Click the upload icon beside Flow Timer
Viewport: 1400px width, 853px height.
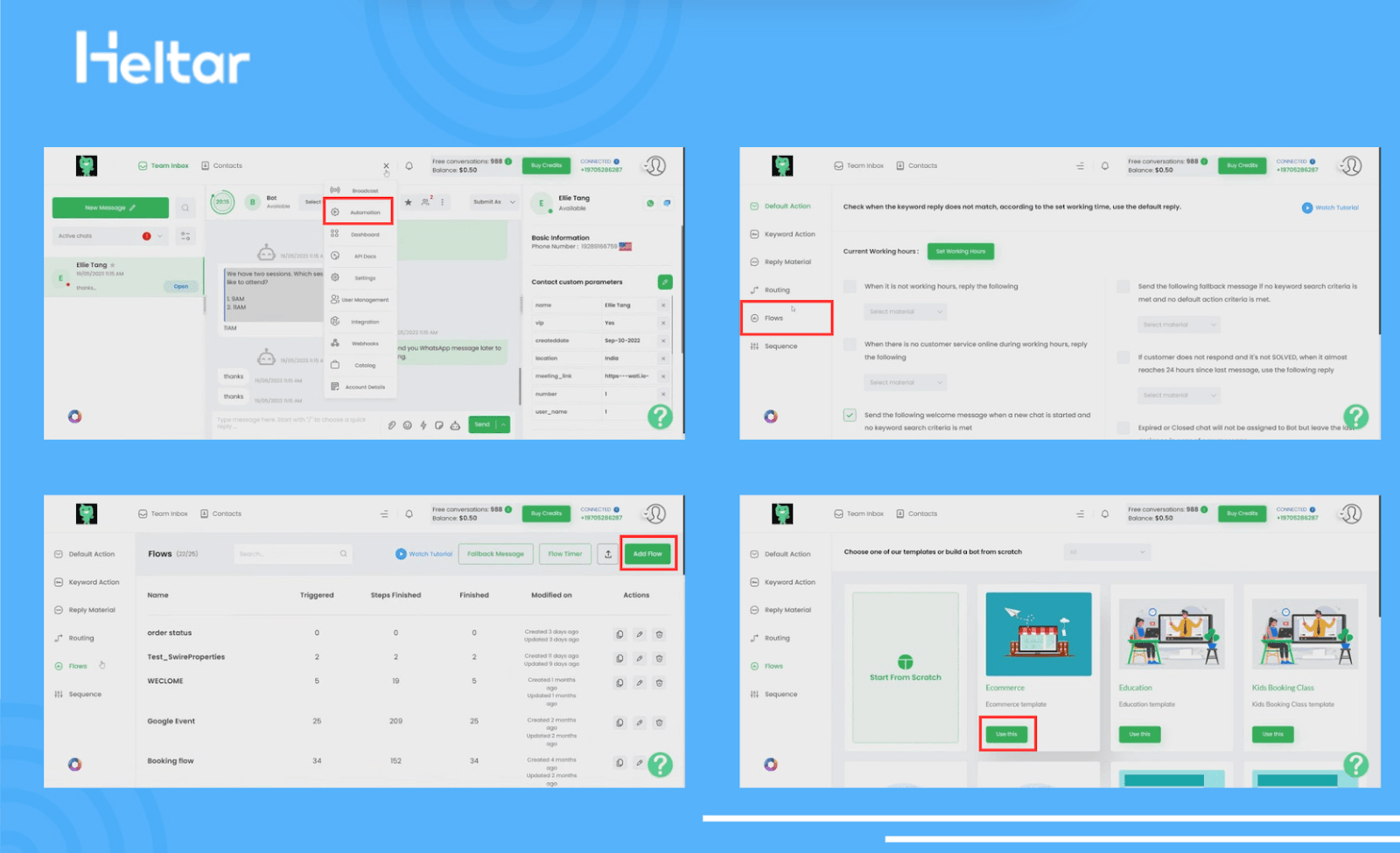click(x=608, y=554)
